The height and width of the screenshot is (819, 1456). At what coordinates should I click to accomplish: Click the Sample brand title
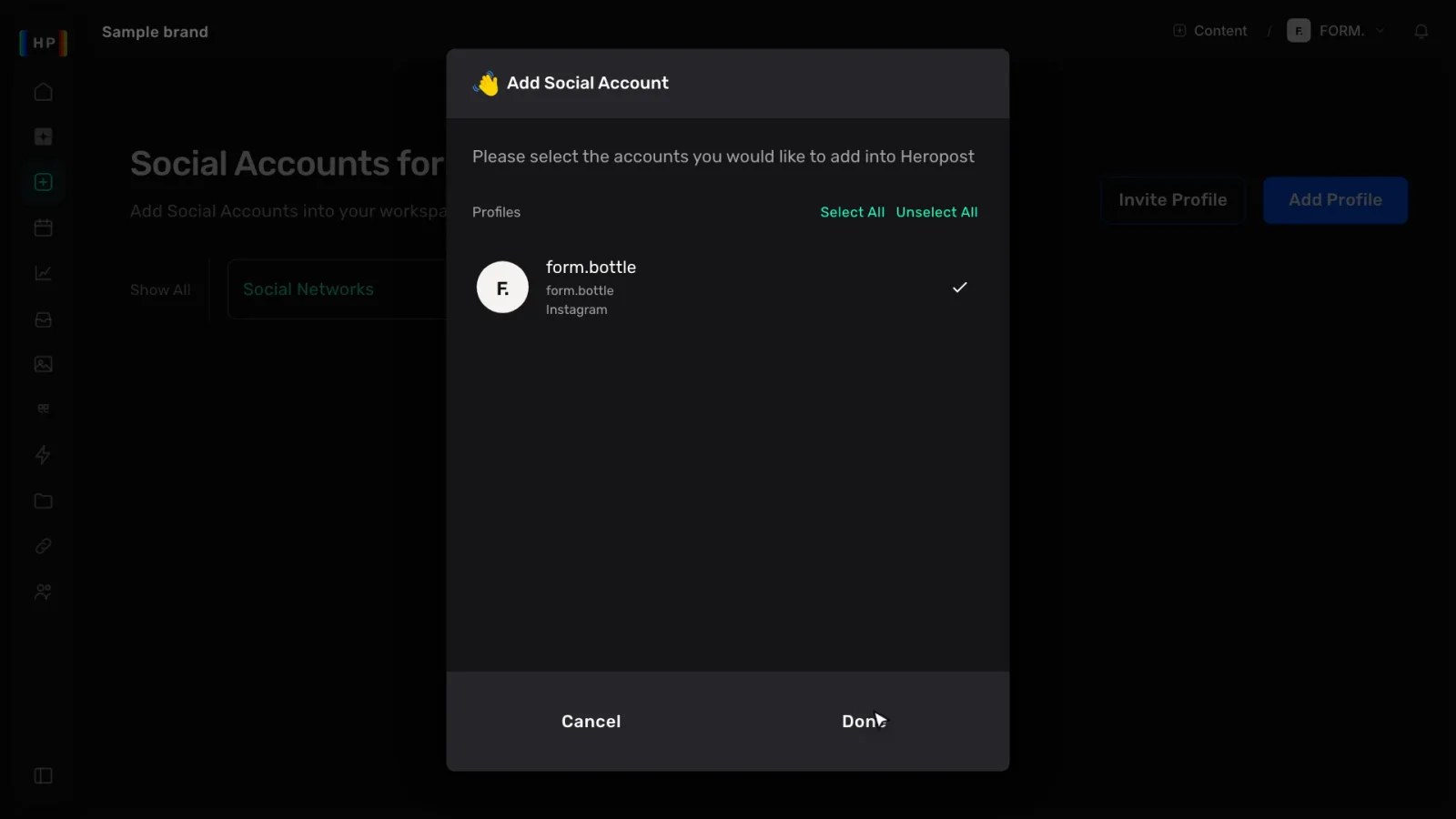click(x=155, y=32)
